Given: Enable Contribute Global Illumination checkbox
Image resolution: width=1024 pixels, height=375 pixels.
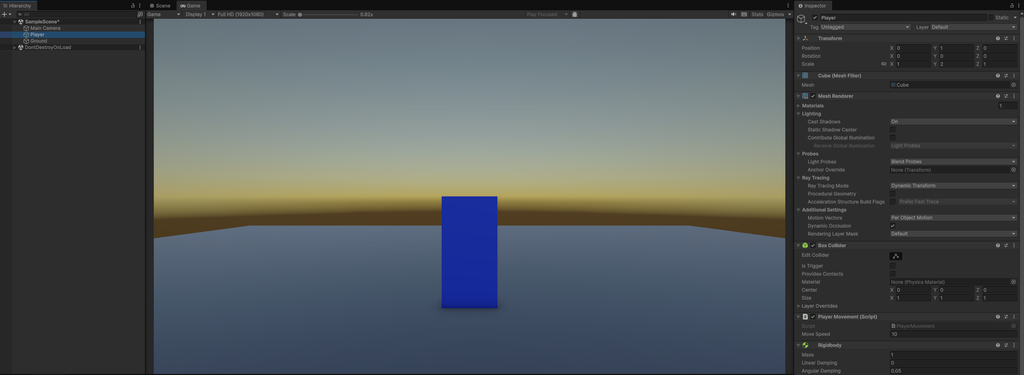Looking at the screenshot, I should 893,138.
